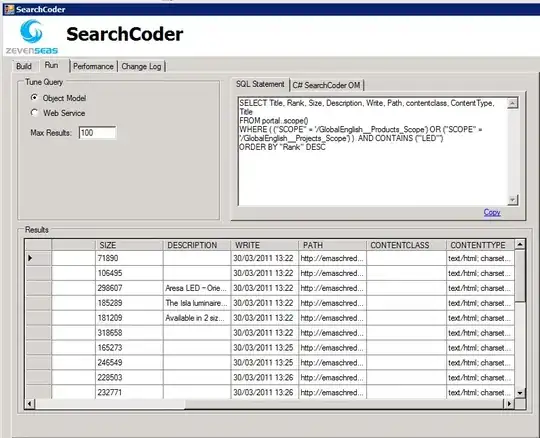Image resolution: width=540 pixels, height=438 pixels.
Task: Click the content type cell in row 246549
Action: pyautogui.click(x=480, y=363)
